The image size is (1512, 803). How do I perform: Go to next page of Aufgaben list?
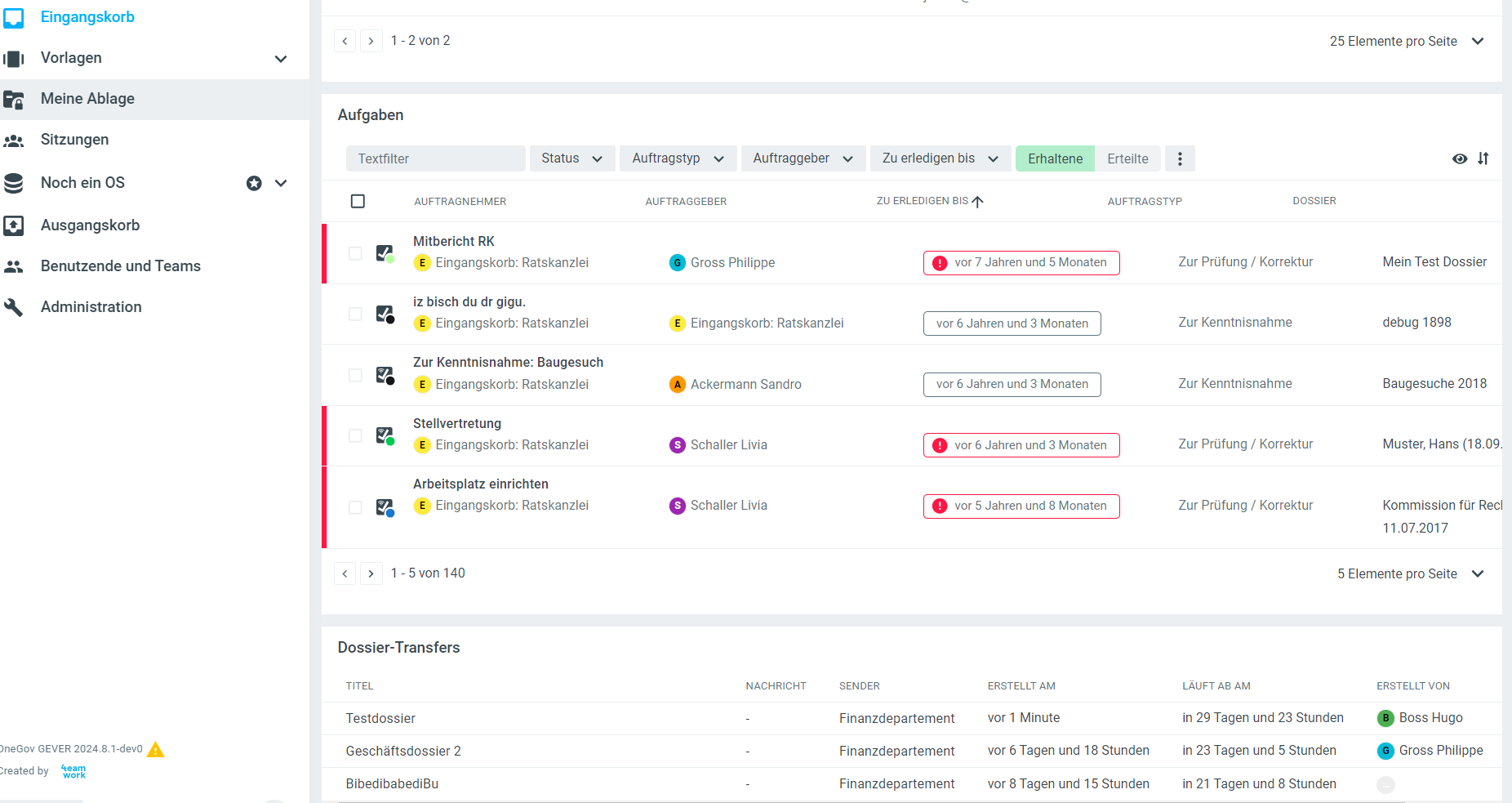tap(371, 573)
